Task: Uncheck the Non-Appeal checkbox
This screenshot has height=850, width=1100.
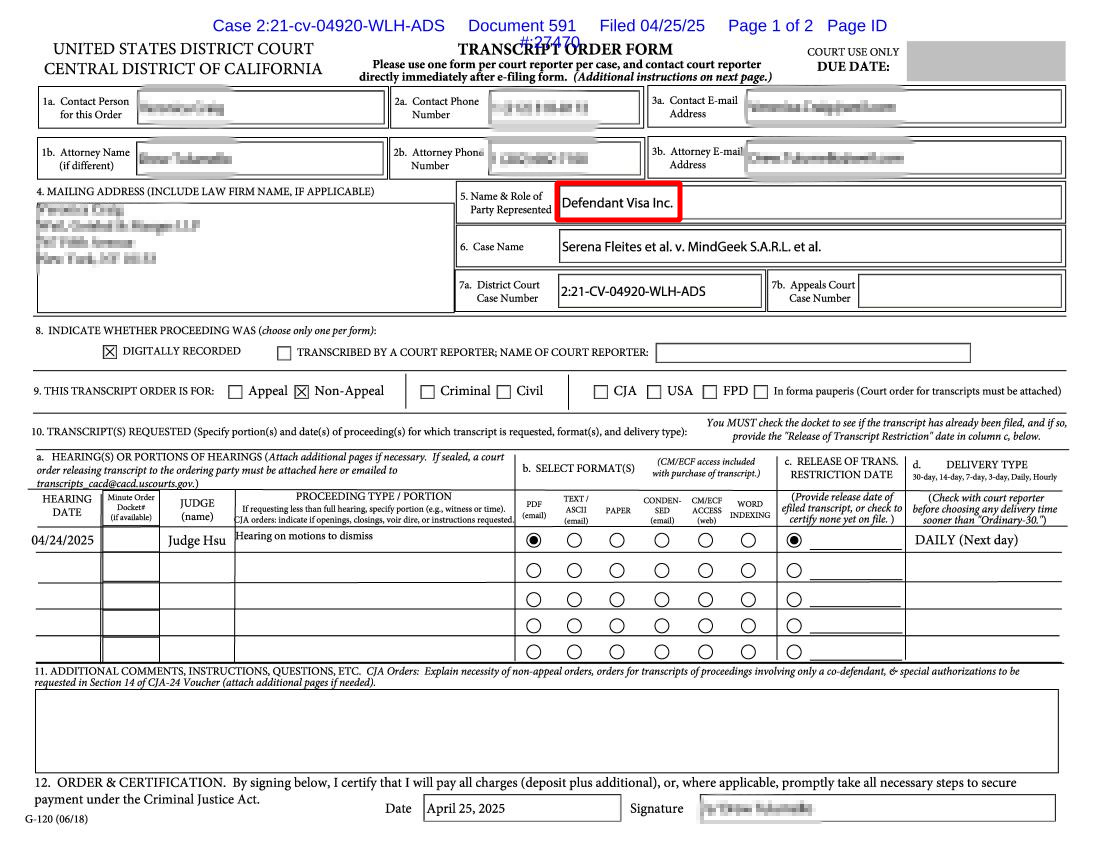Action: click(302, 392)
